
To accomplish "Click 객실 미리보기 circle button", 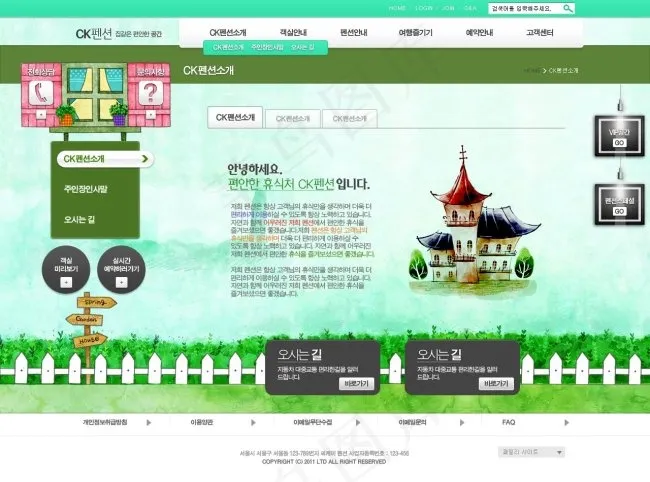I will 66,269.
